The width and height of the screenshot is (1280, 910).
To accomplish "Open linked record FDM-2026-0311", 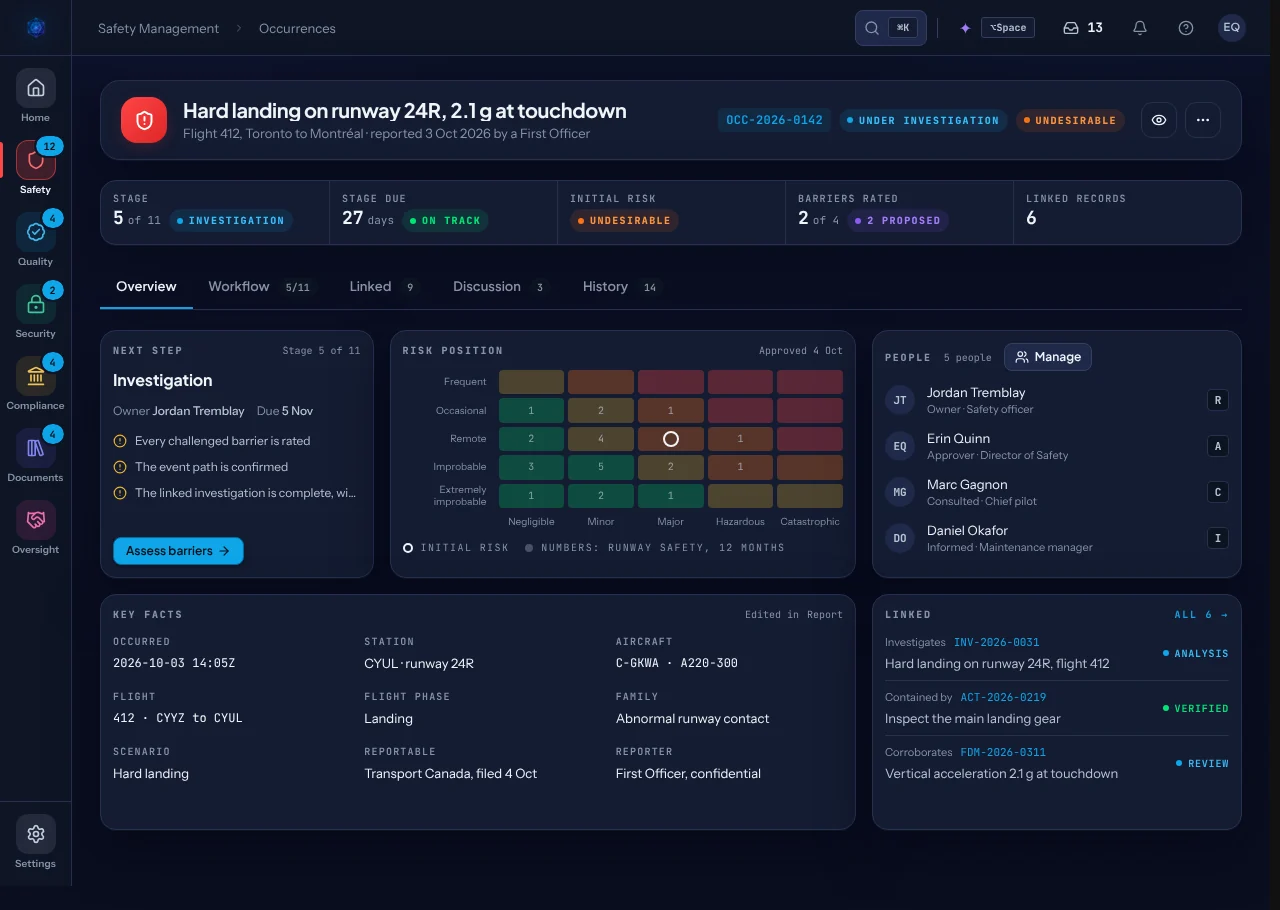I will 1003,753.
